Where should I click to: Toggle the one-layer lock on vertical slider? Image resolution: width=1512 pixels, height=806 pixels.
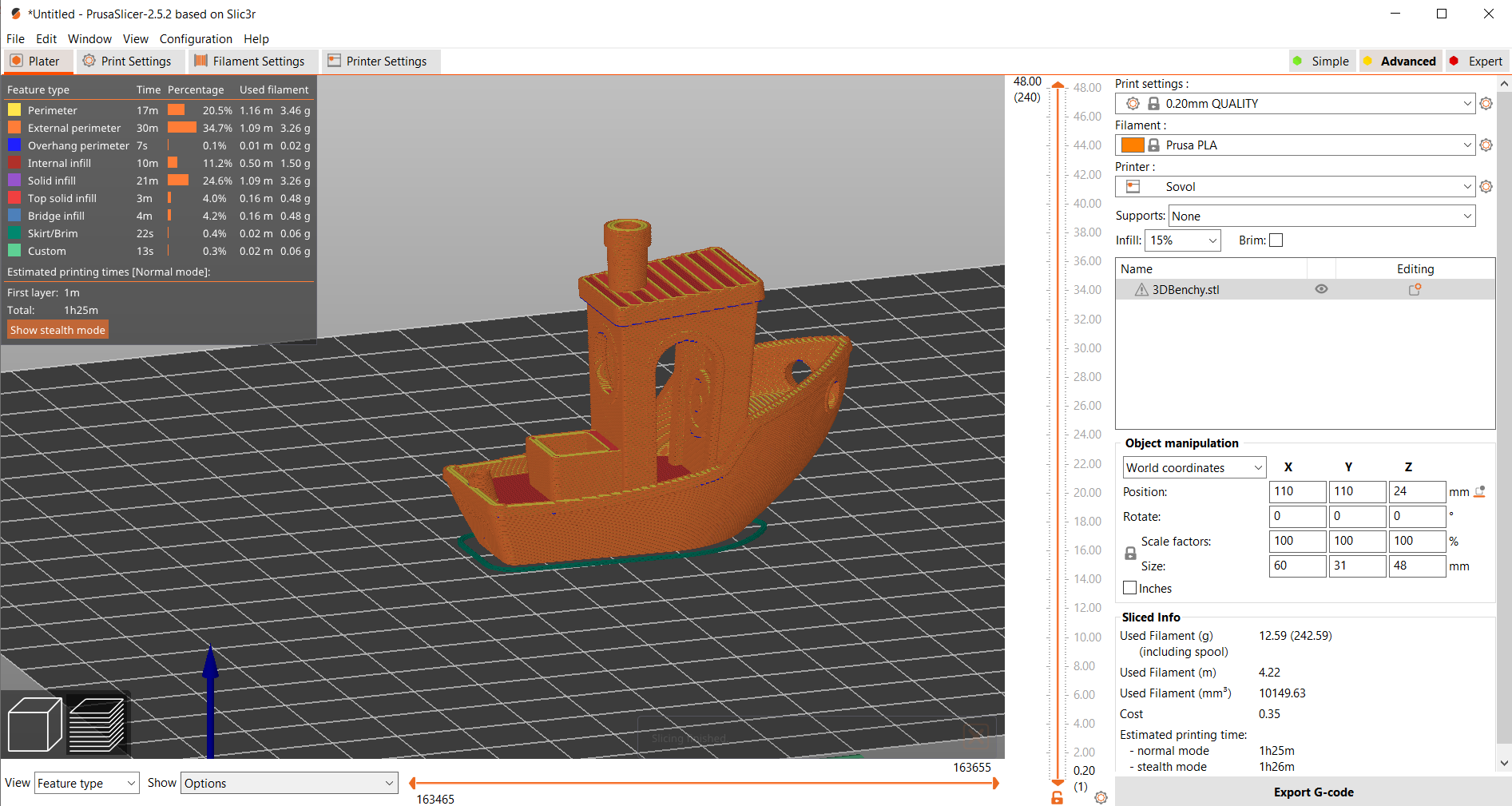pos(1057,798)
